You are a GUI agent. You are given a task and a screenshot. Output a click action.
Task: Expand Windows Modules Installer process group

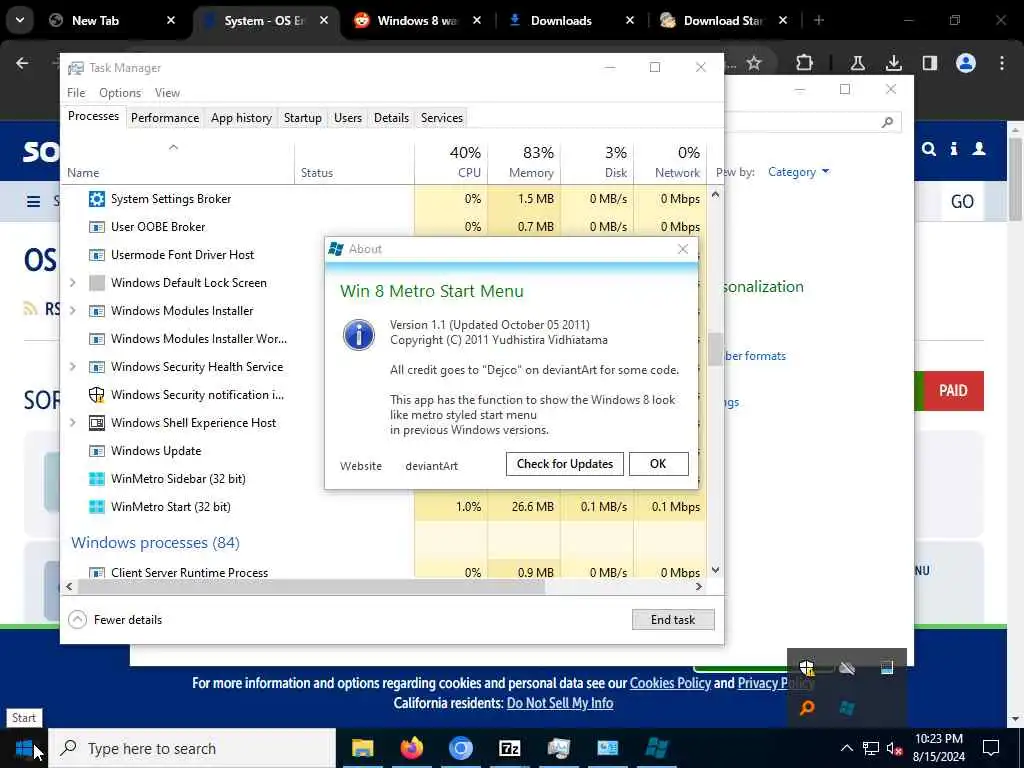point(72,311)
